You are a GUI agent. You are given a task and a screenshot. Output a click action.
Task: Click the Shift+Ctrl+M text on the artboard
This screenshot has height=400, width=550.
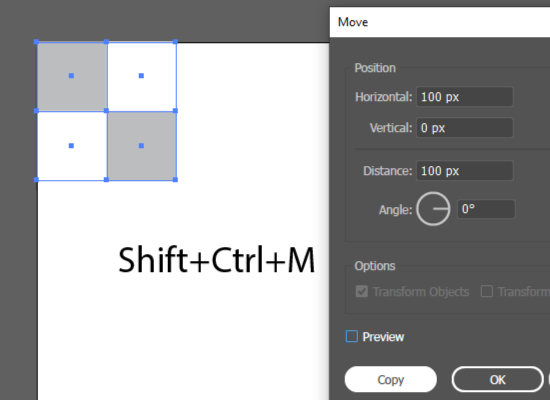(x=217, y=260)
